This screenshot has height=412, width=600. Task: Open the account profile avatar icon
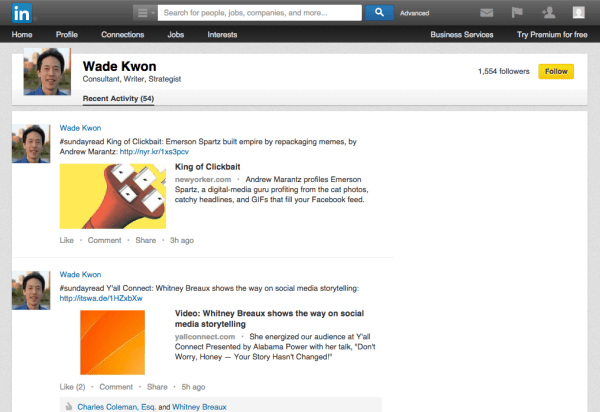point(578,13)
